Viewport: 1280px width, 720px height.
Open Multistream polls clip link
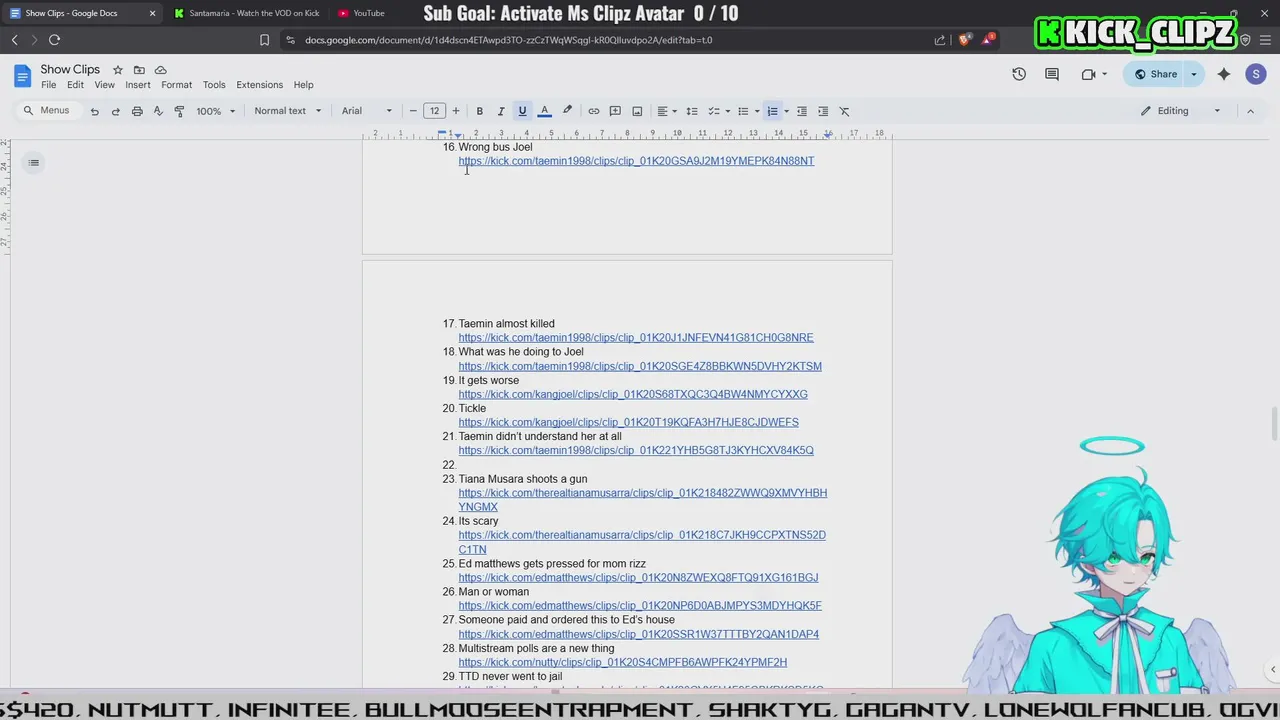coord(623,663)
